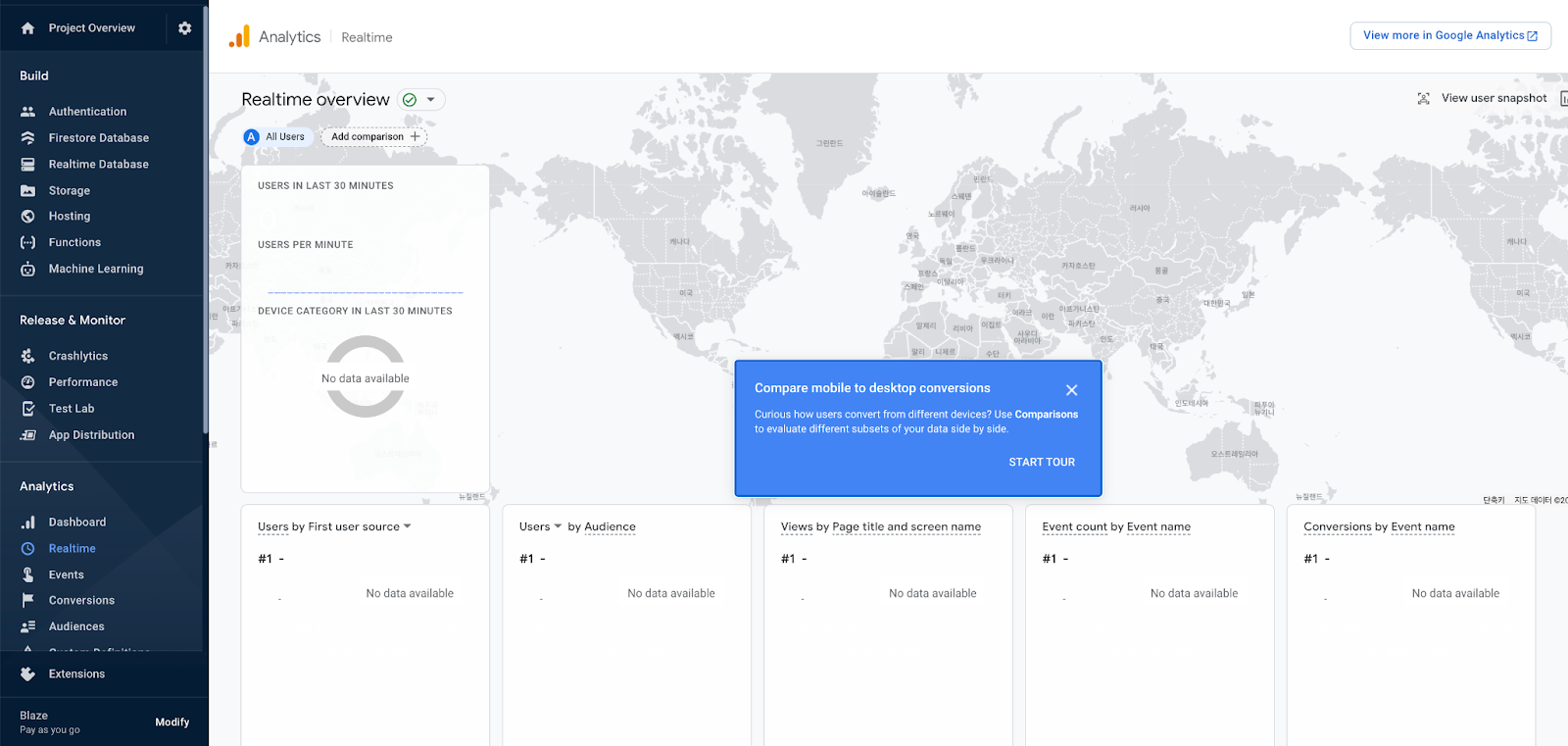Expand the Users metric dropdown by Audience
This screenshot has height=746, width=1568.
(558, 526)
